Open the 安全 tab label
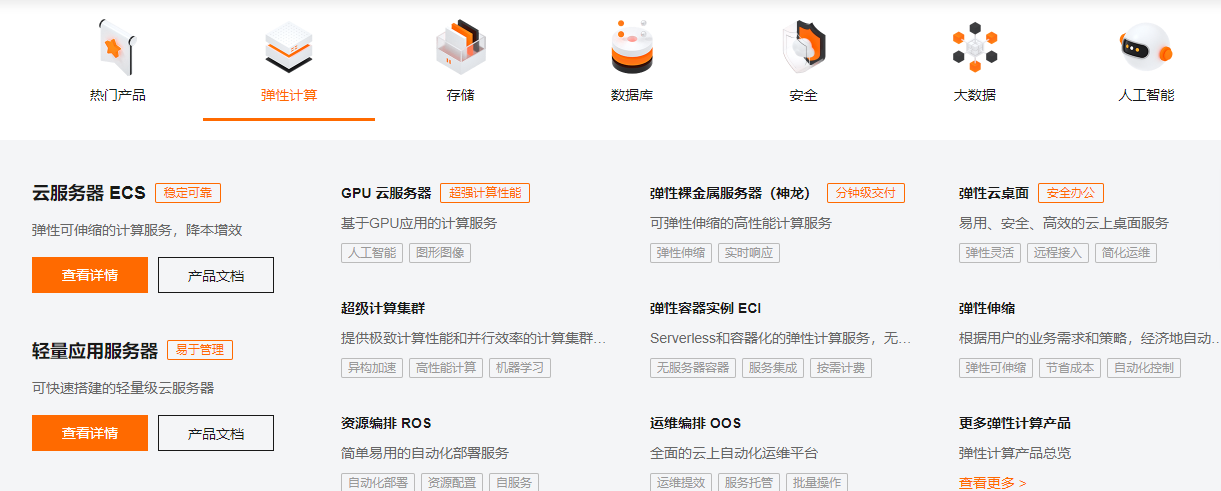 (804, 95)
